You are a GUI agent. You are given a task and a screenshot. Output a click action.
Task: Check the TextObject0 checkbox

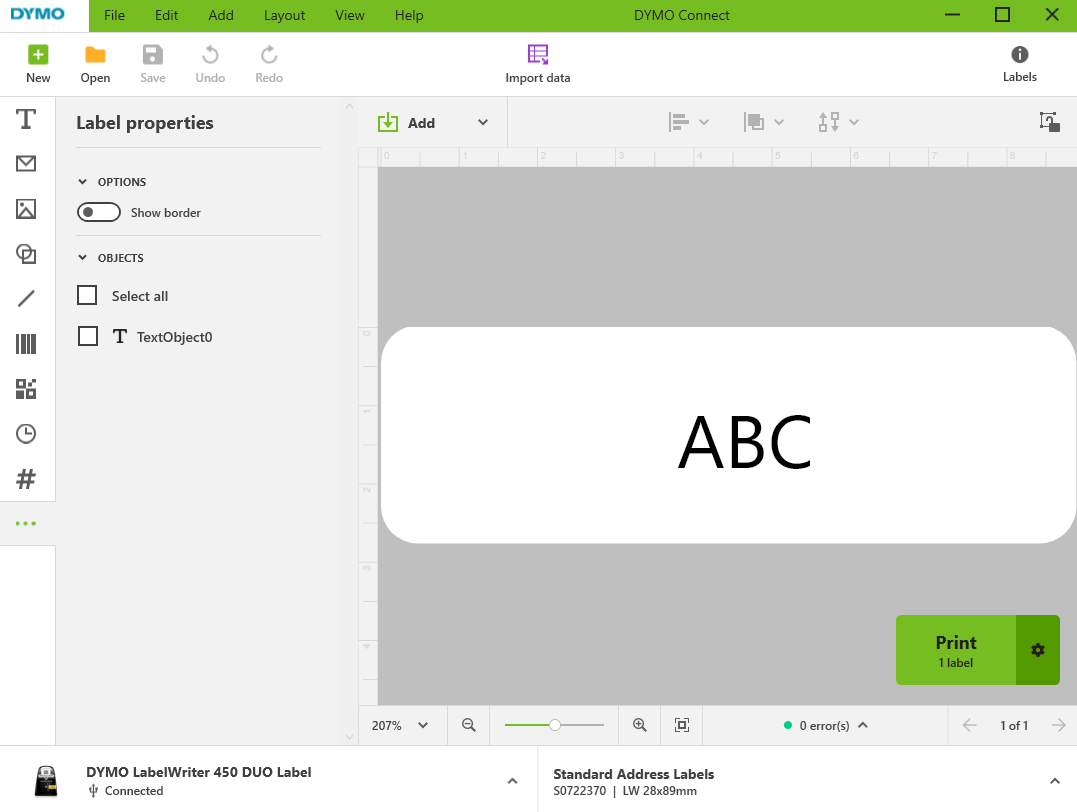coord(88,337)
